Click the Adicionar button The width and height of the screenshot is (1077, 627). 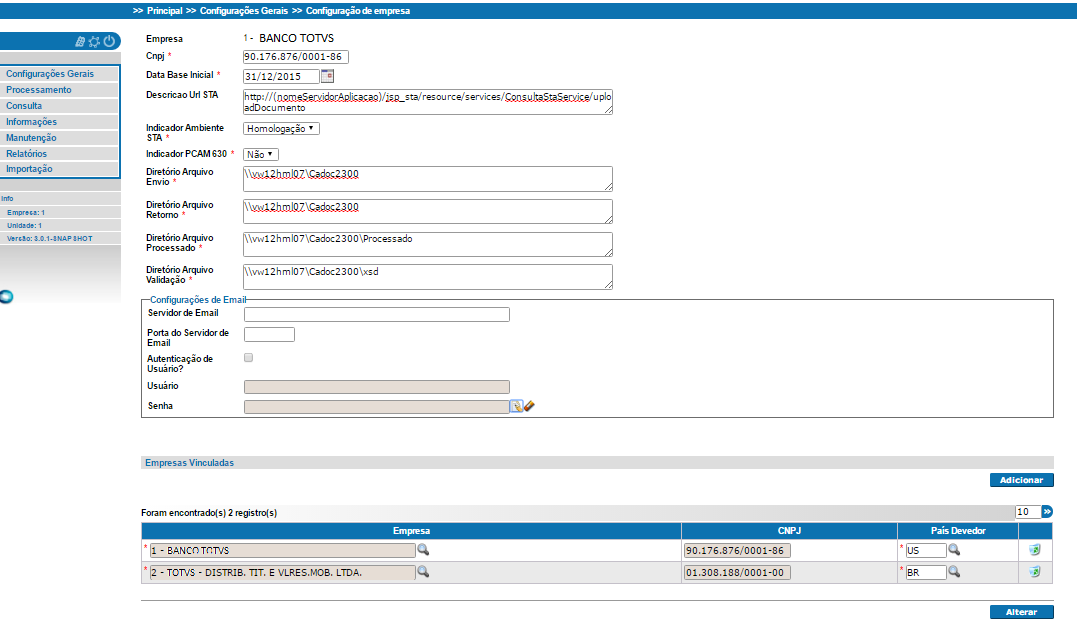click(x=1021, y=480)
